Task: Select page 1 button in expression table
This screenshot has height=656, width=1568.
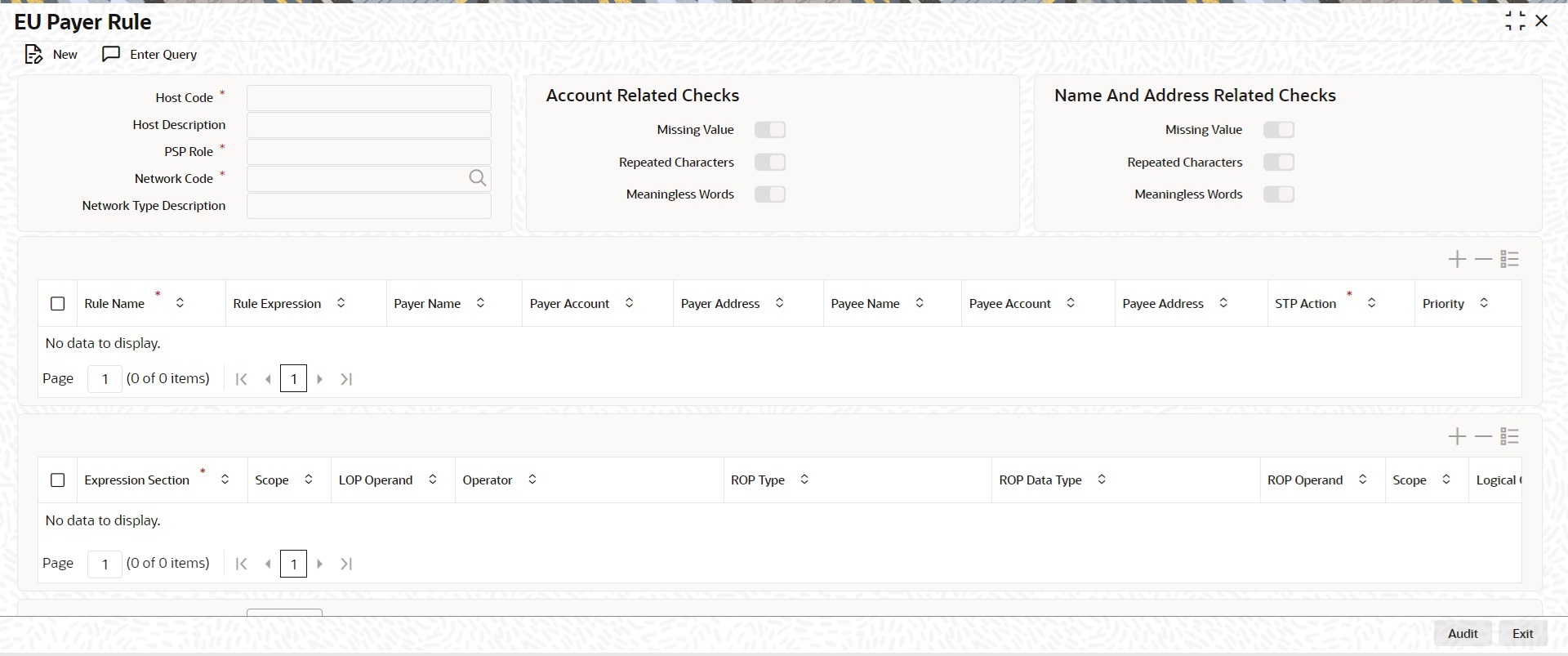Action: [x=294, y=564]
